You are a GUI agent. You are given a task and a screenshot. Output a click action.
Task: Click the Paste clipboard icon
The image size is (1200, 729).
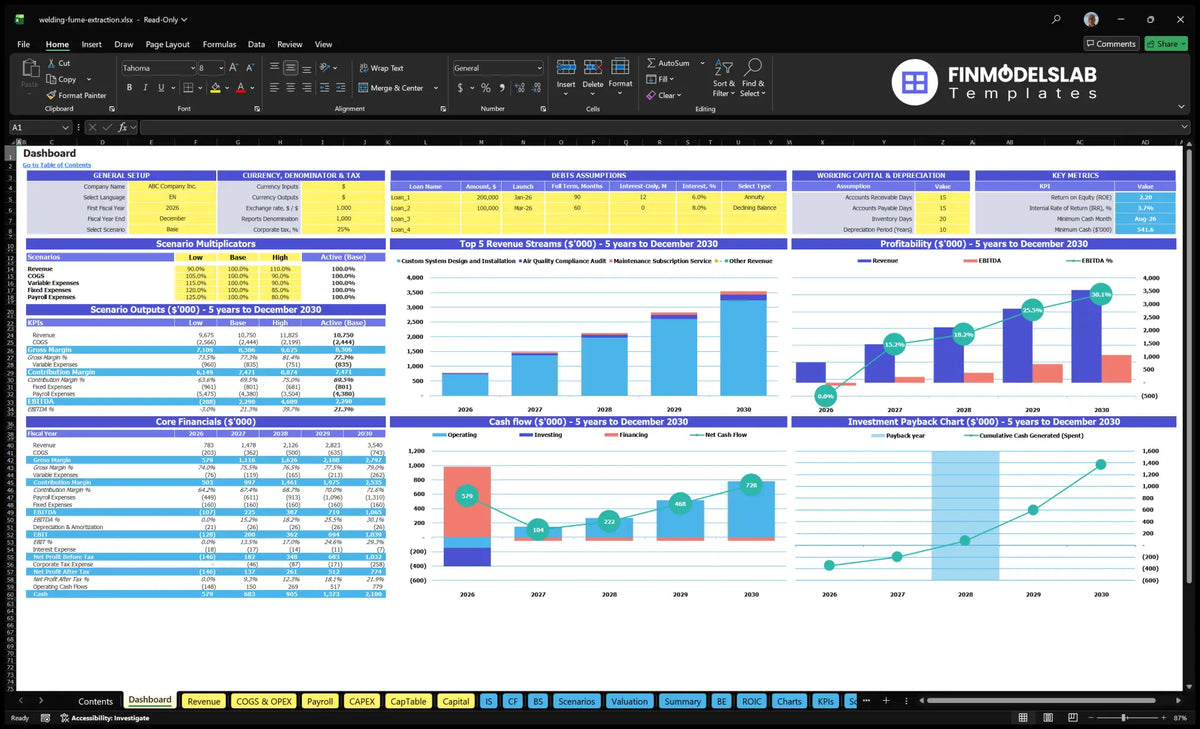click(x=29, y=70)
